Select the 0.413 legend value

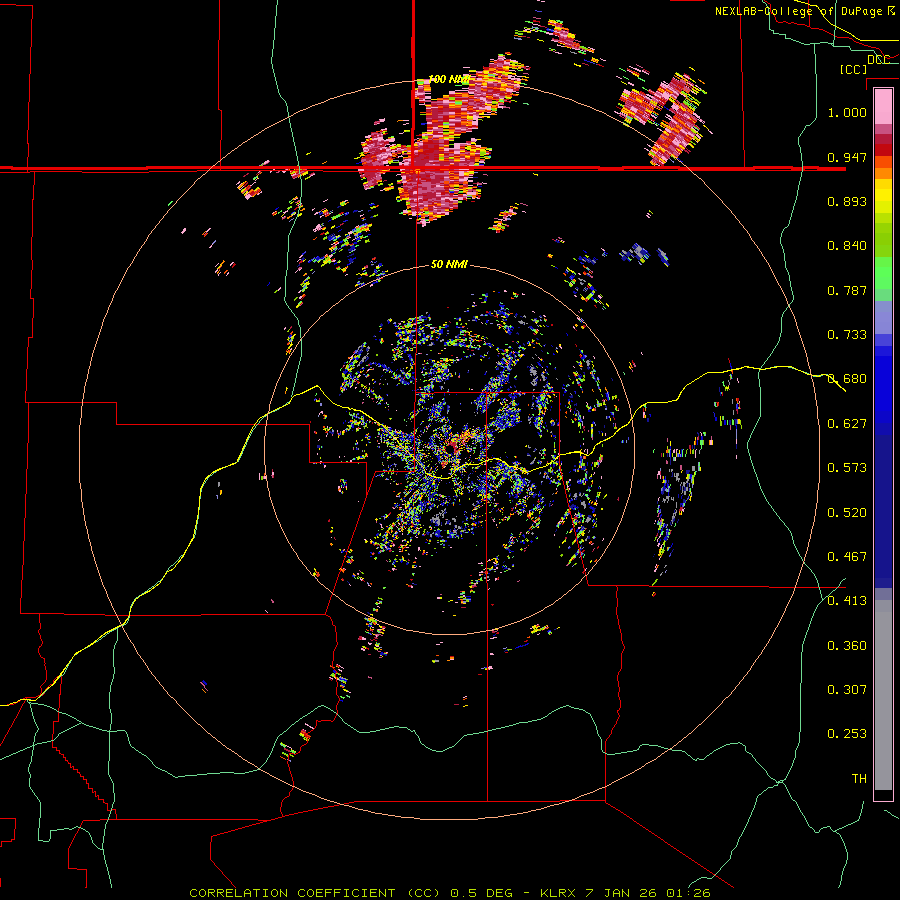click(847, 601)
